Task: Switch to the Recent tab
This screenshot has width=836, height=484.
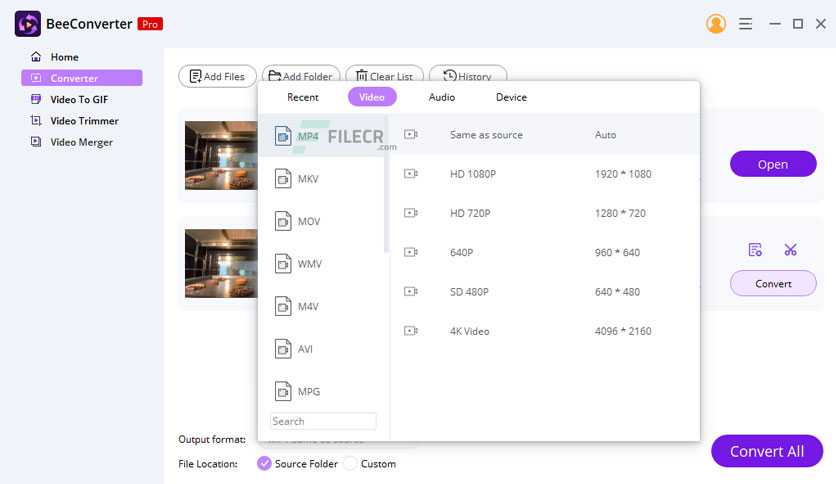Action: (x=303, y=97)
